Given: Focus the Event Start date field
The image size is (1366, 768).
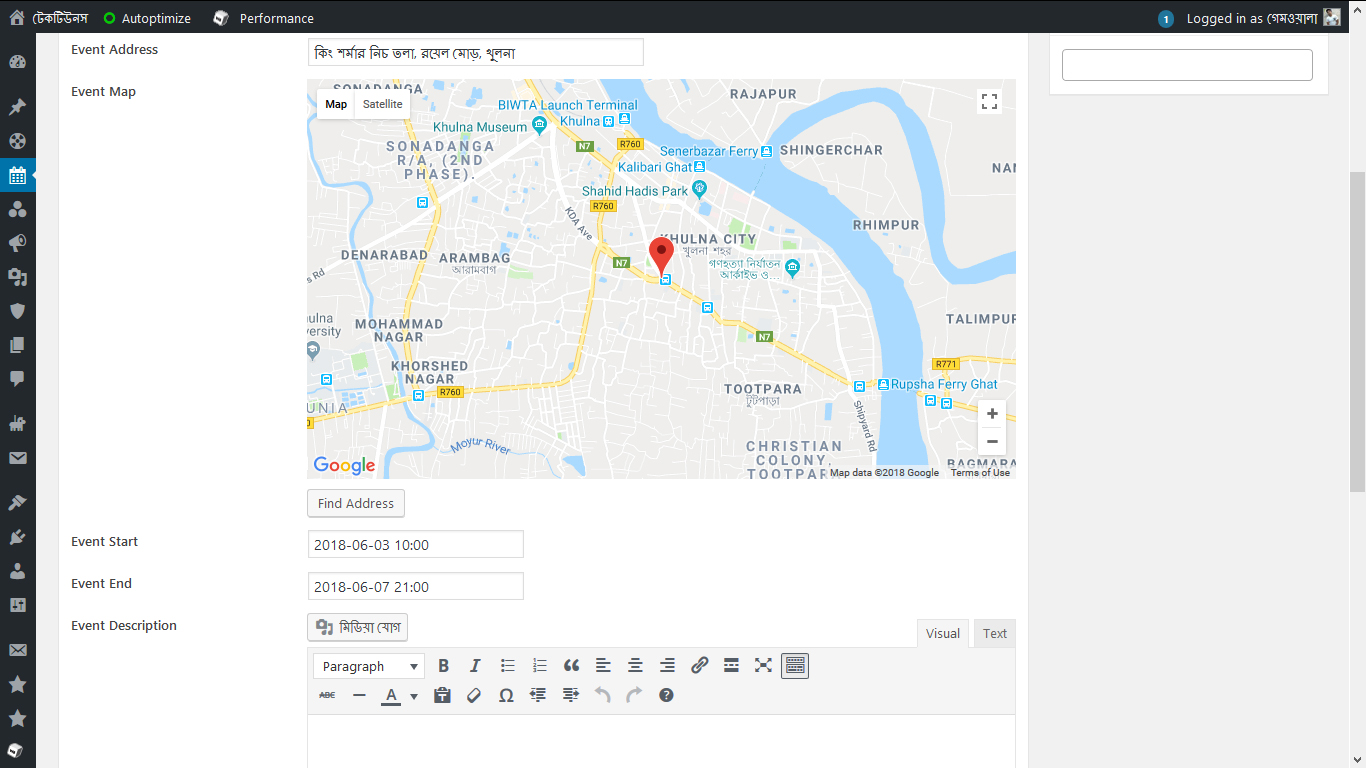Looking at the screenshot, I should pyautogui.click(x=415, y=544).
